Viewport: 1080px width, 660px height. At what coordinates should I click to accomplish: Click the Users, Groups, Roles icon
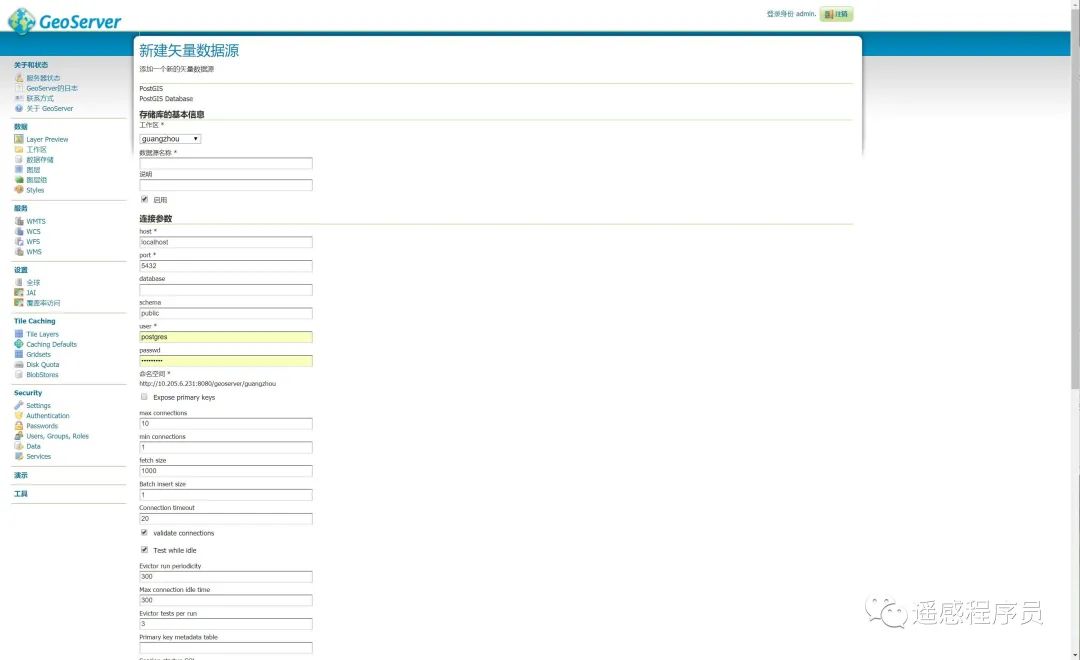point(19,436)
